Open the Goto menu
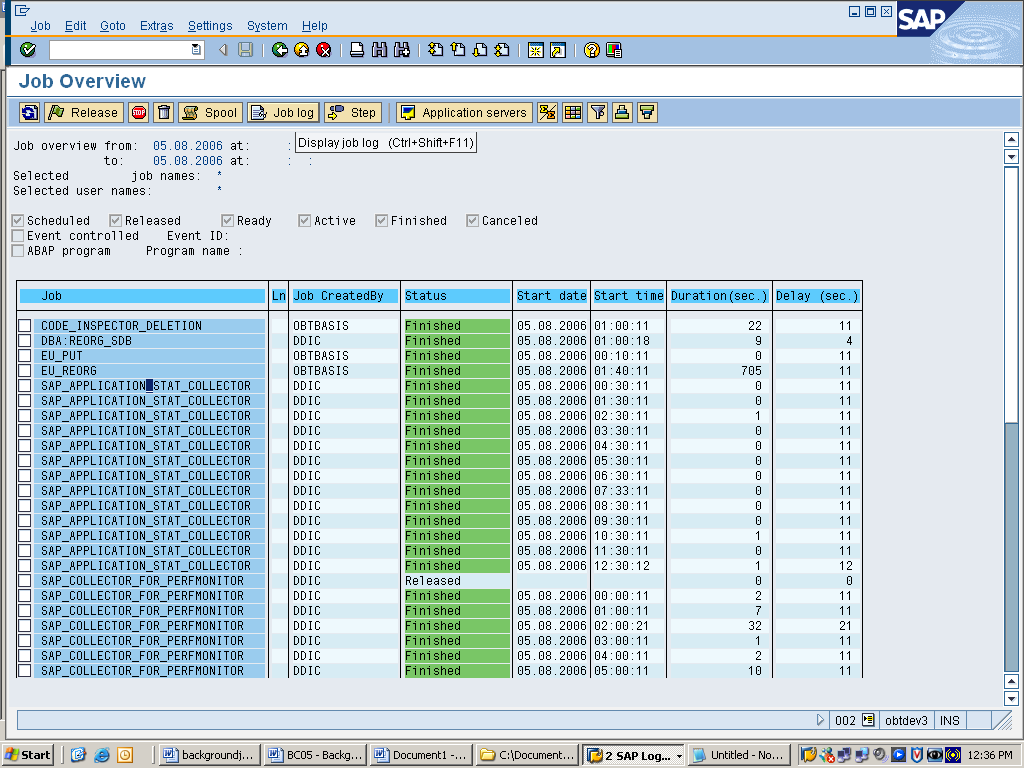The image size is (1024, 768). (112, 25)
